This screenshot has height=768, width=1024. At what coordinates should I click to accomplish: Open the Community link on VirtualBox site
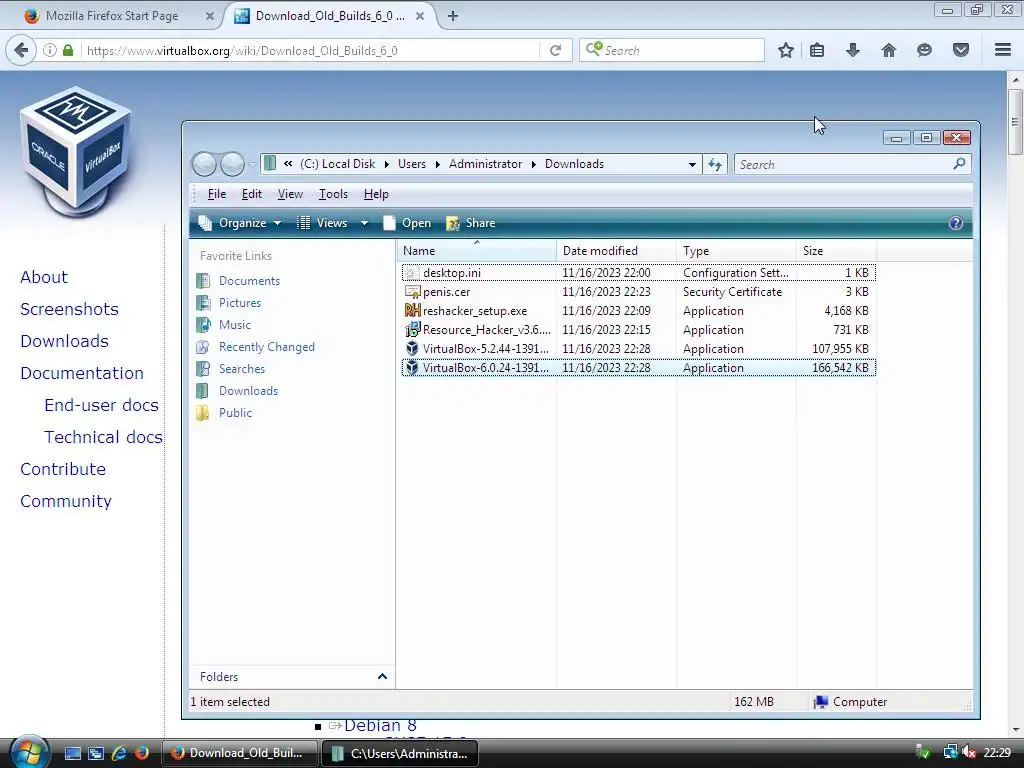tap(66, 501)
